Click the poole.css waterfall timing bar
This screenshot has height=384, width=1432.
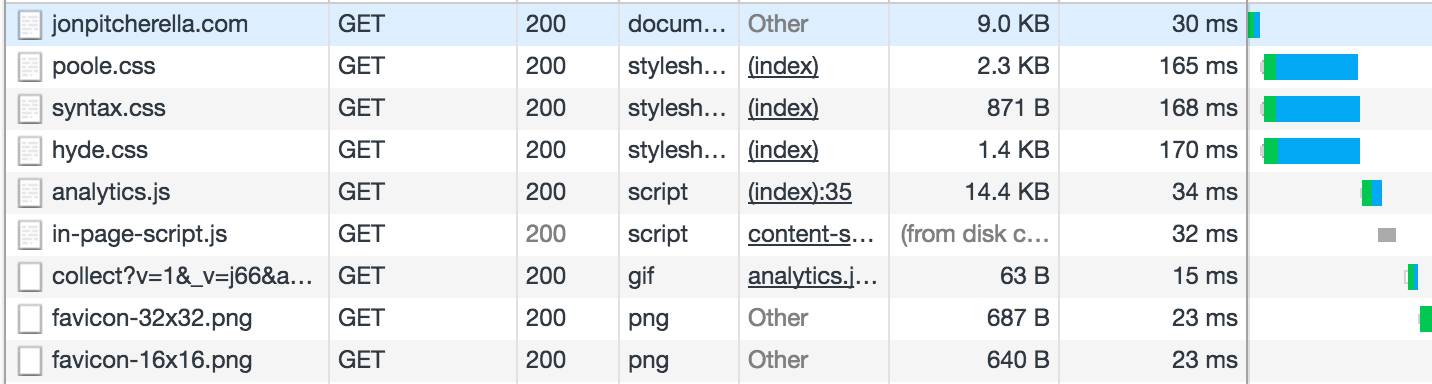1311,67
